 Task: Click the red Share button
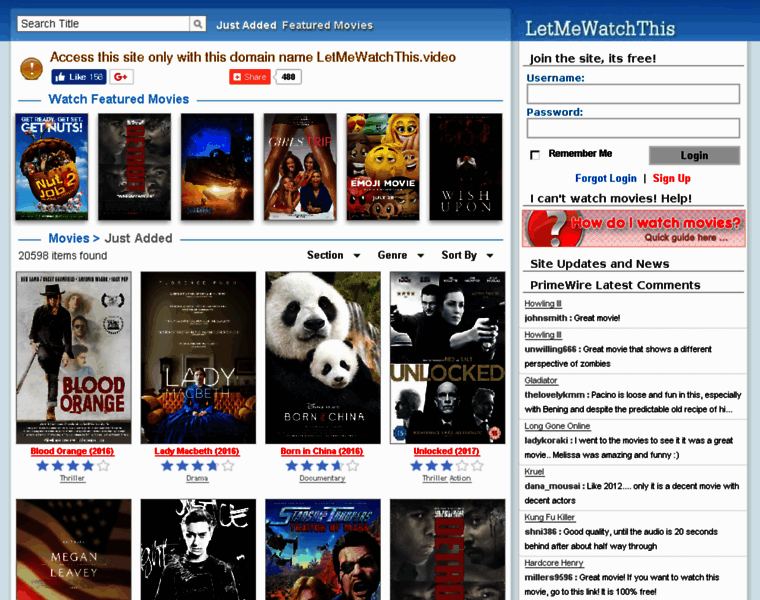click(x=250, y=77)
